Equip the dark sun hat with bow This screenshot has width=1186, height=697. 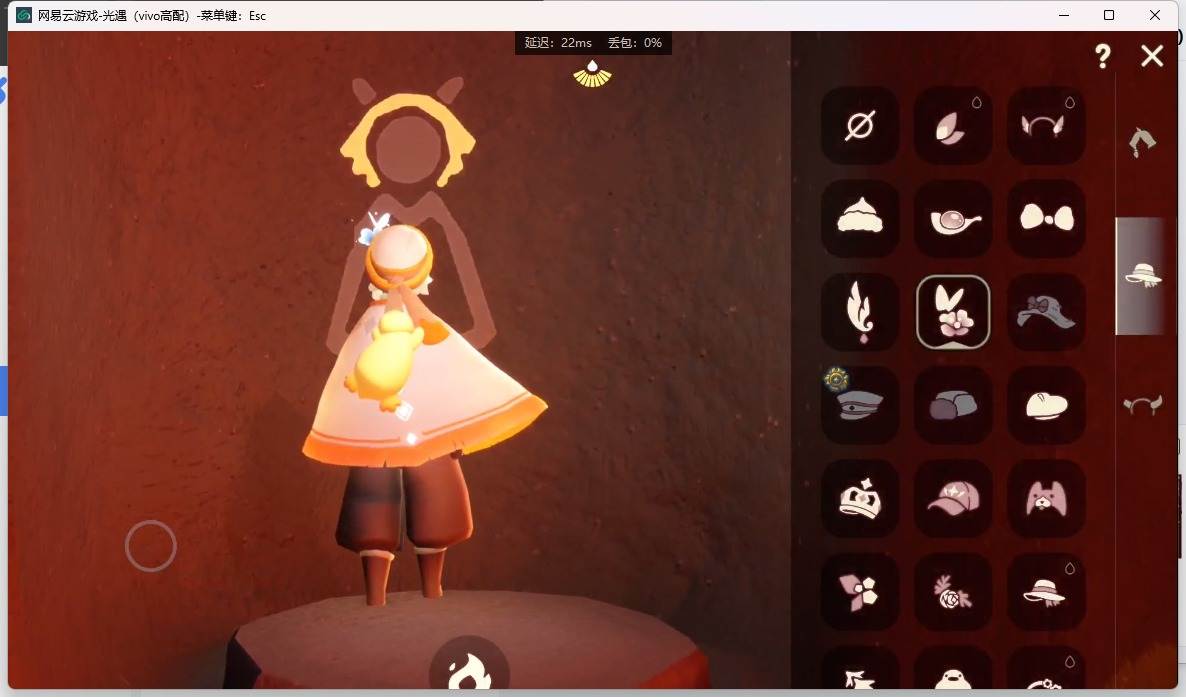[x=1046, y=312]
